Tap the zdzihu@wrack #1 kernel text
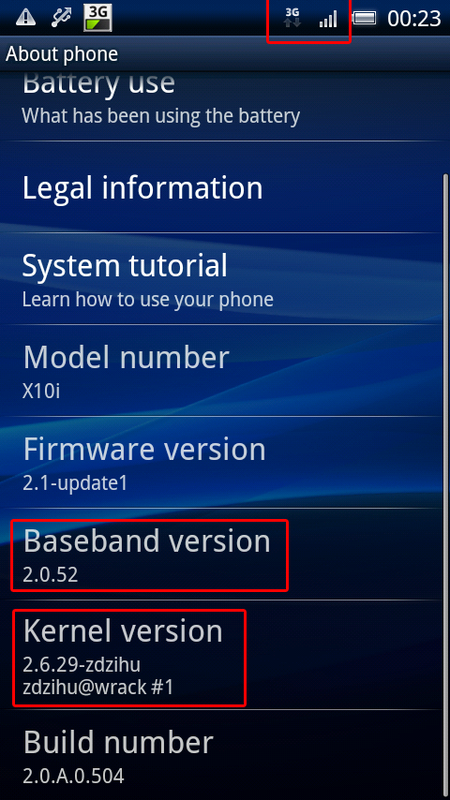This screenshot has height=800, width=450. pos(98,687)
